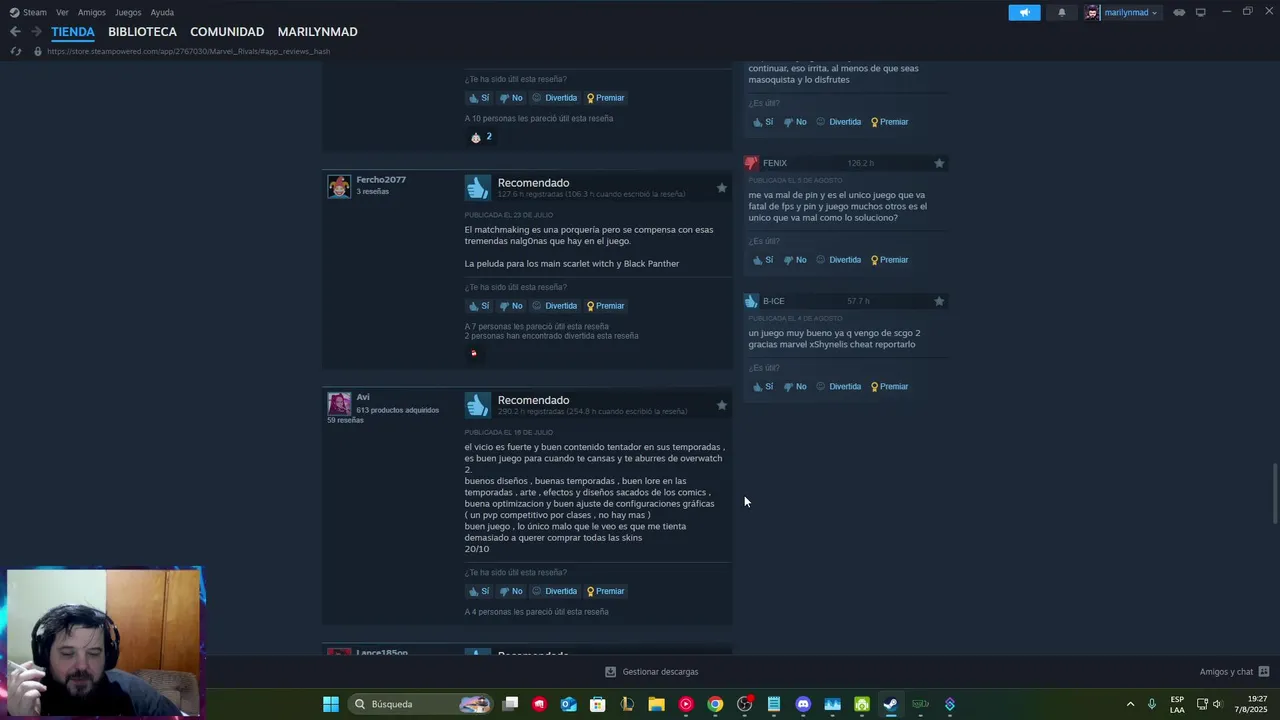
Task: Reload the page with refresh icon
Action: (x=15, y=51)
